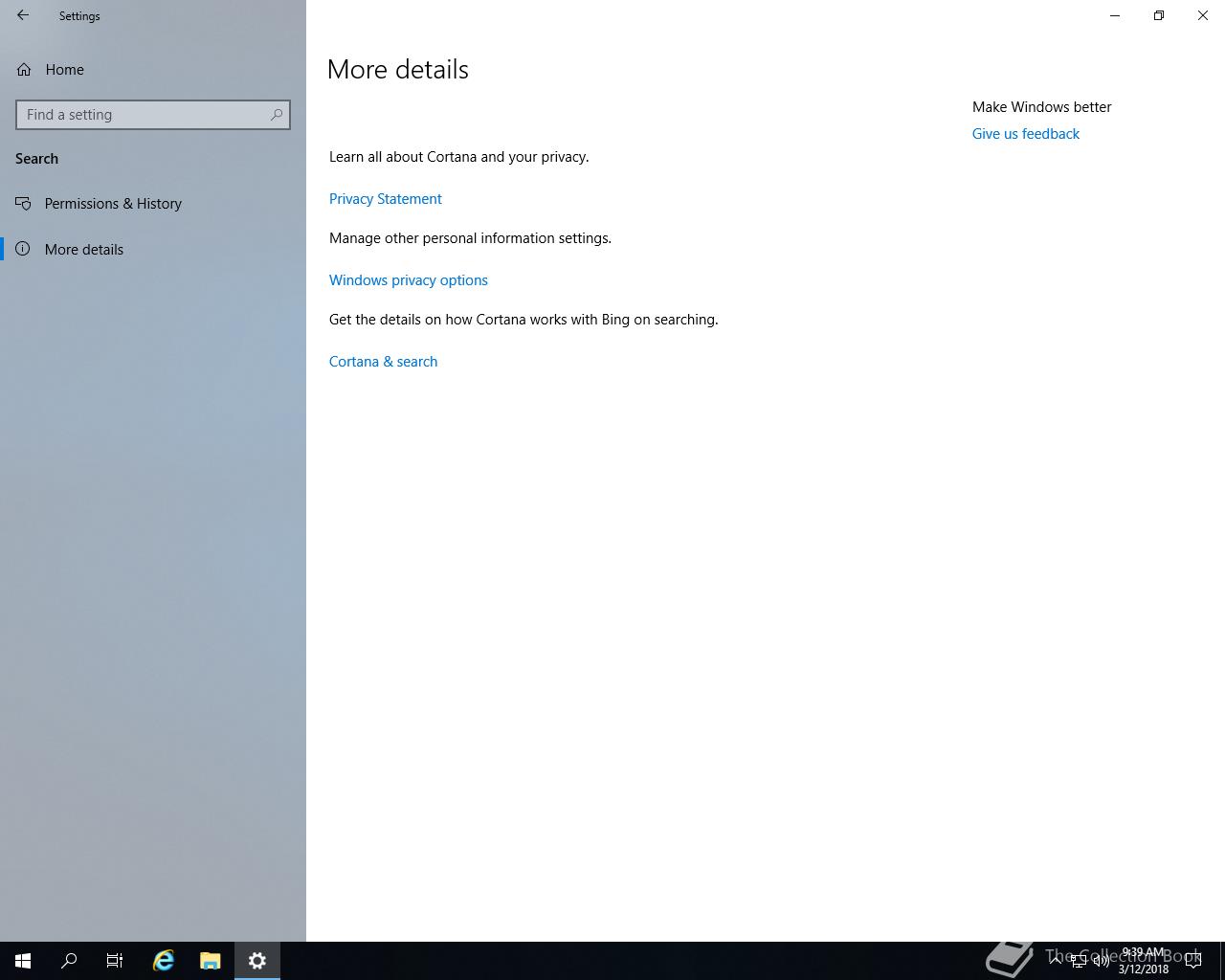Image resolution: width=1225 pixels, height=980 pixels.
Task: Click the Search section heading
Action: coord(36,159)
